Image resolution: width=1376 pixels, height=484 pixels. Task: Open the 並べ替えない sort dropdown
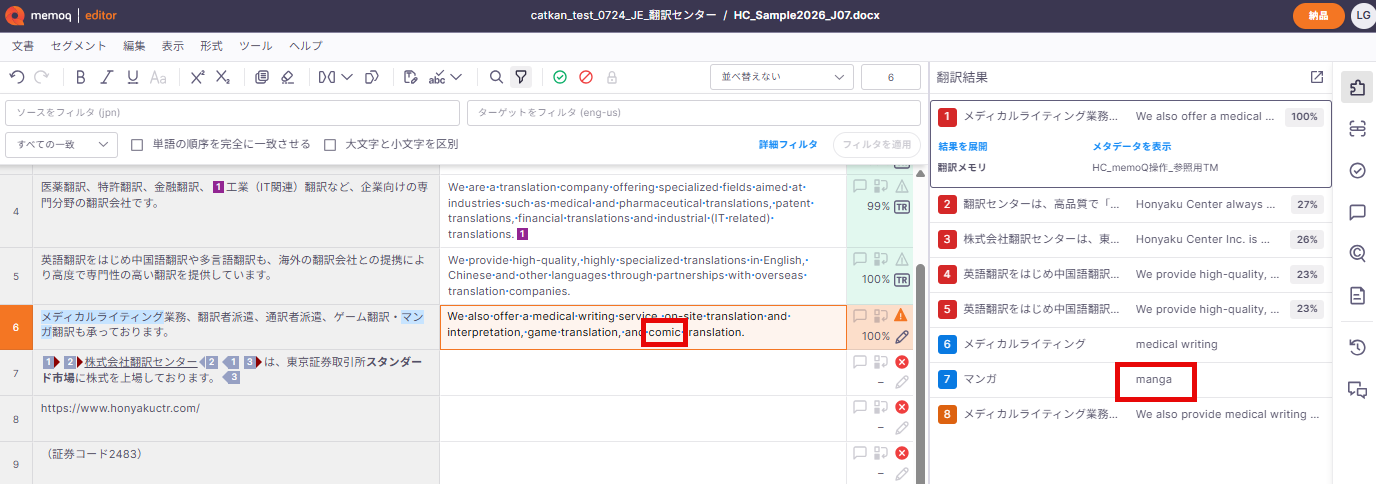click(x=782, y=77)
